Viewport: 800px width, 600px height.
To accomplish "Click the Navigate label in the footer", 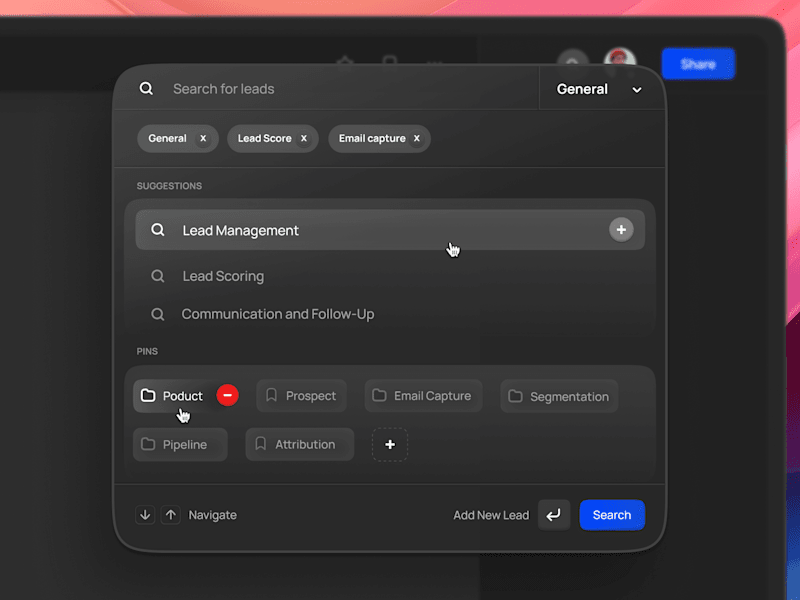I will 212,515.
